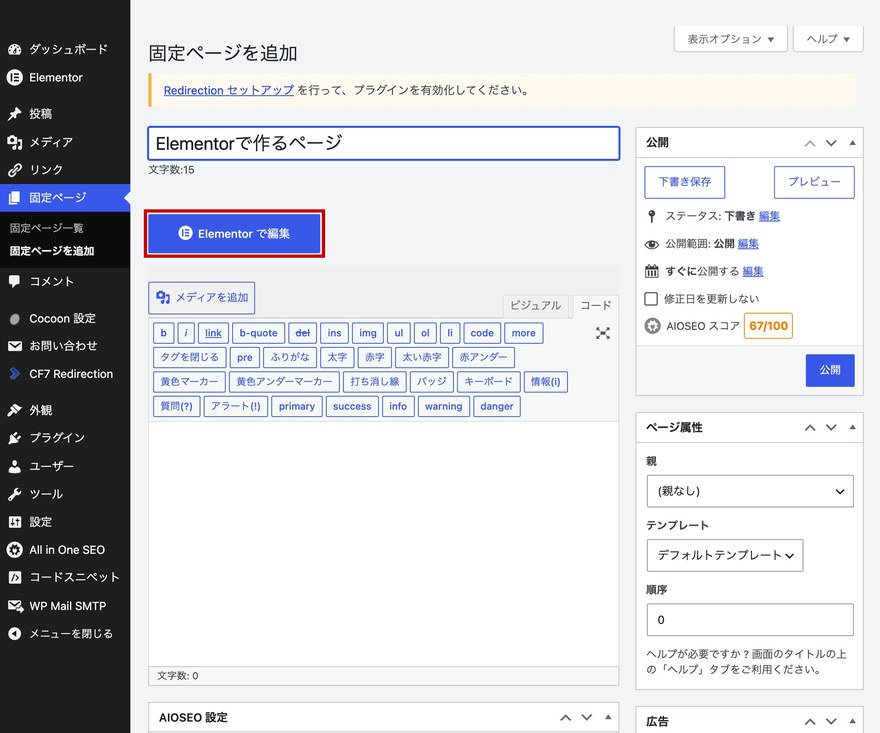The image size is (880, 733).
Task: Expand the Screen Options dropdown
Action: [x=731, y=39]
